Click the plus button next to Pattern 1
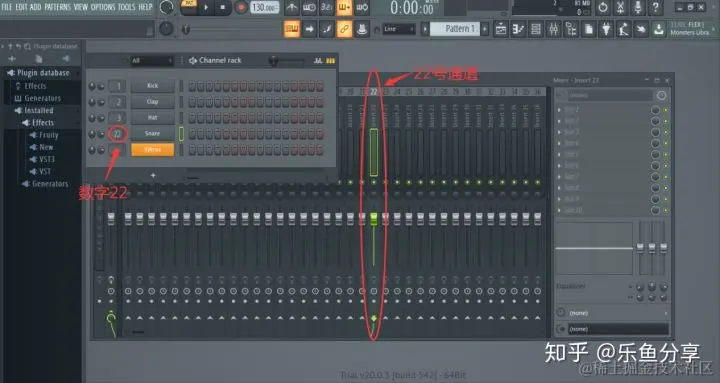Screen dimensions: 720x383 click(485, 29)
